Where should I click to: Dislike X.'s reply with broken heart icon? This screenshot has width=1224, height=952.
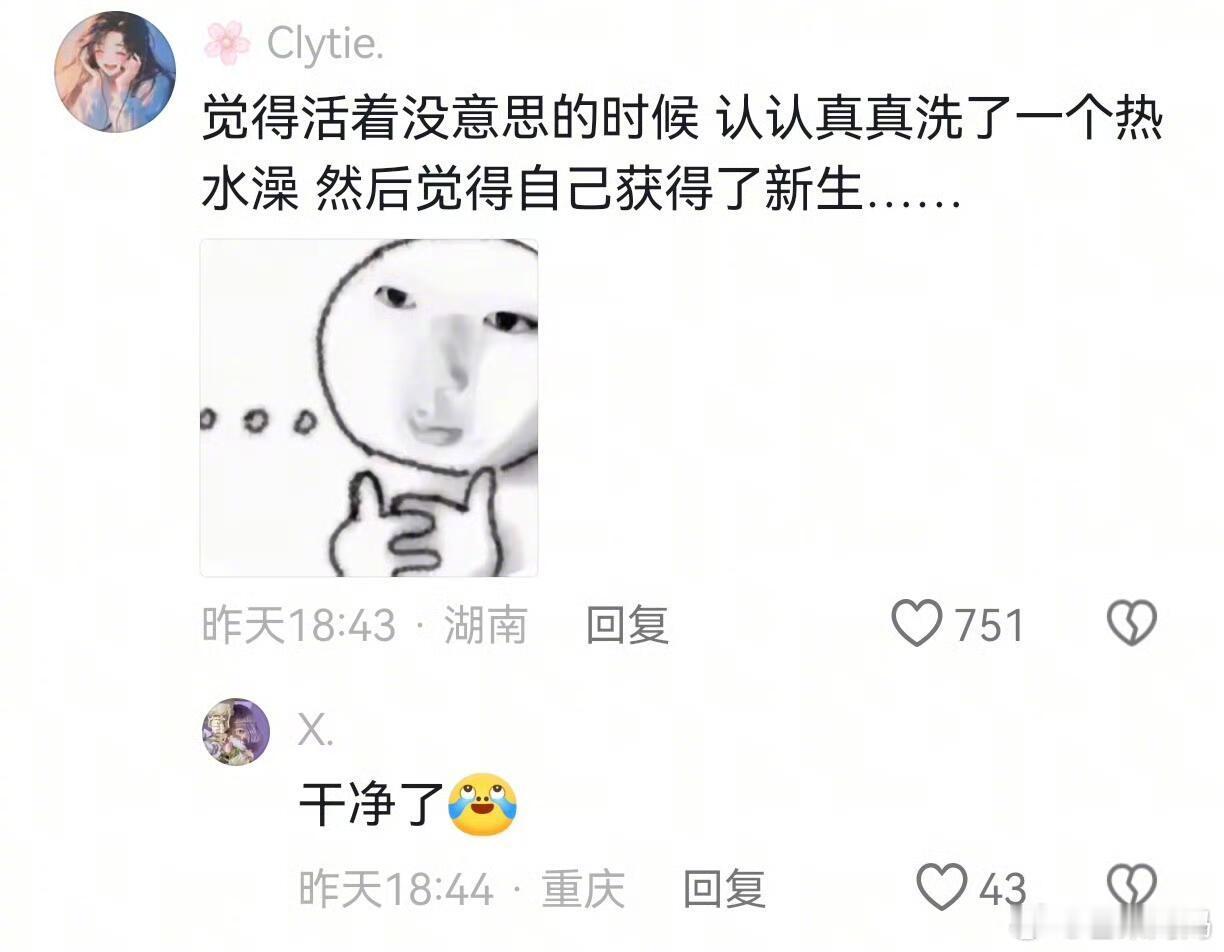coord(1132,886)
